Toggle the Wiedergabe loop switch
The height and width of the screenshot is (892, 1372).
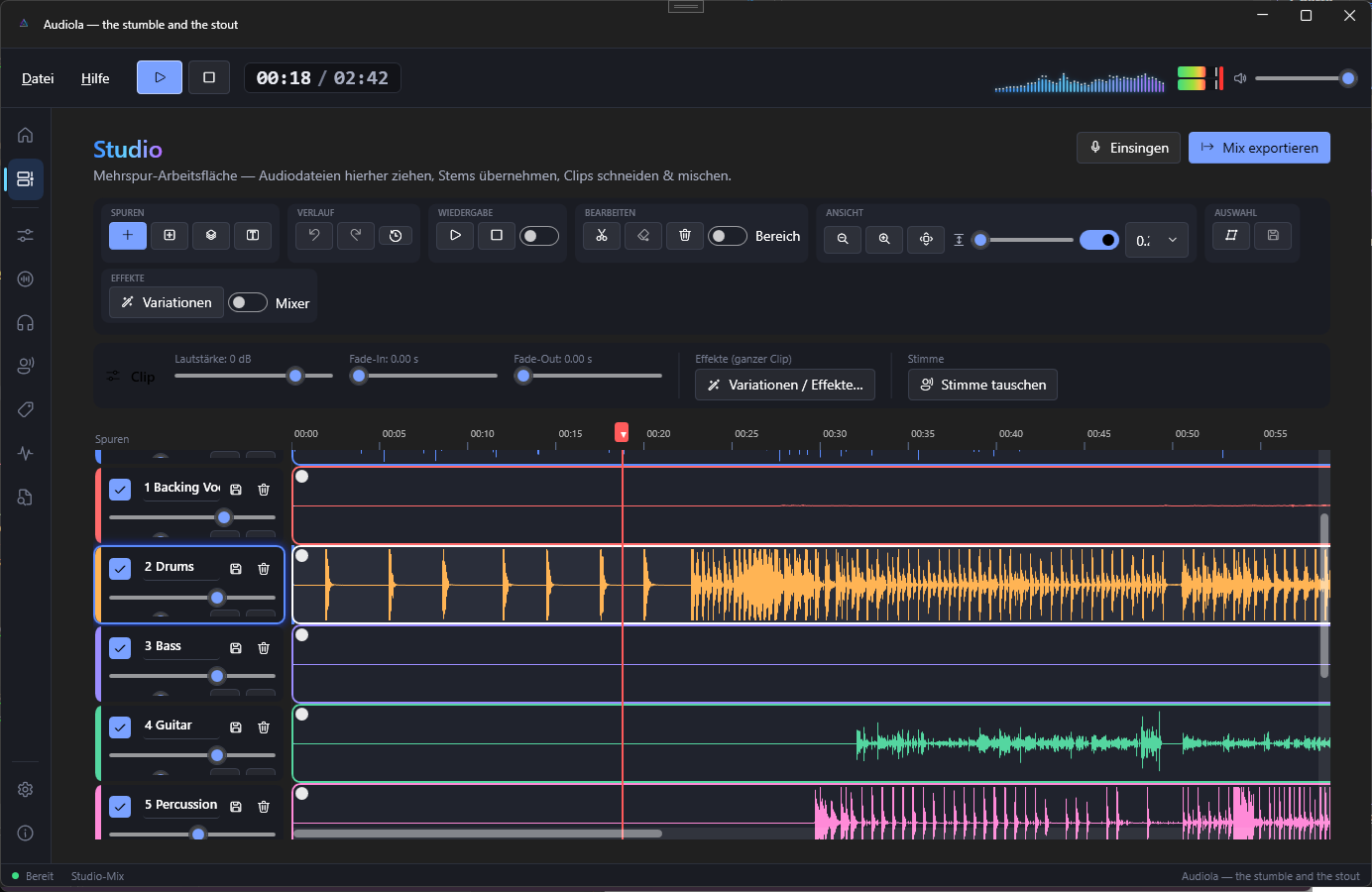pos(539,236)
